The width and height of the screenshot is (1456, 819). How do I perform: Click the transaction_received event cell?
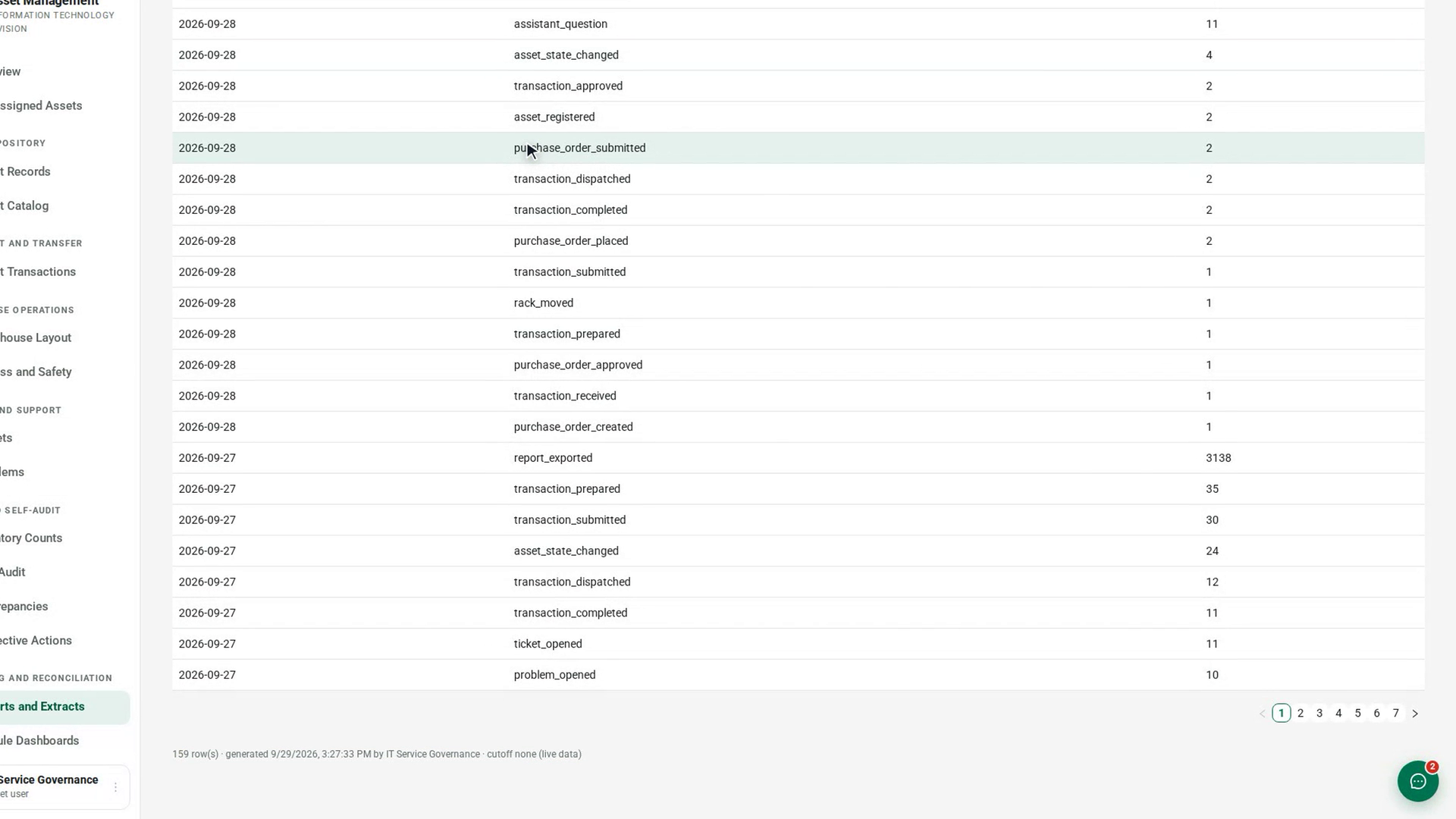565,397
